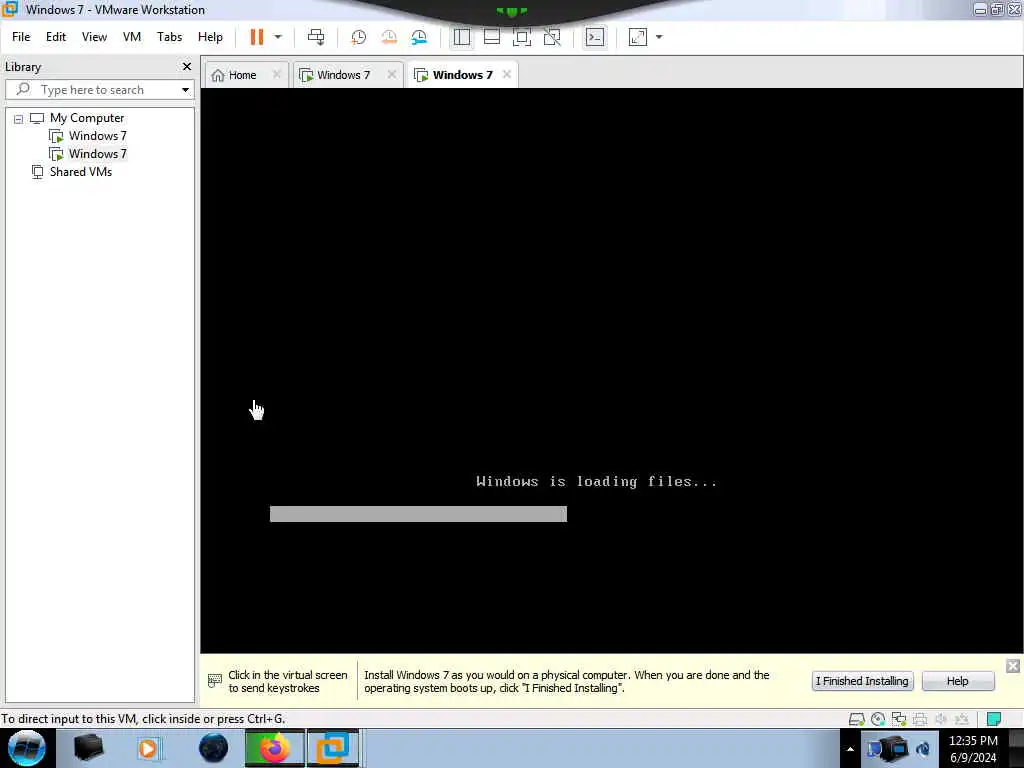Click the network adapter status icon
The width and height of the screenshot is (1024, 768).
coord(899,719)
